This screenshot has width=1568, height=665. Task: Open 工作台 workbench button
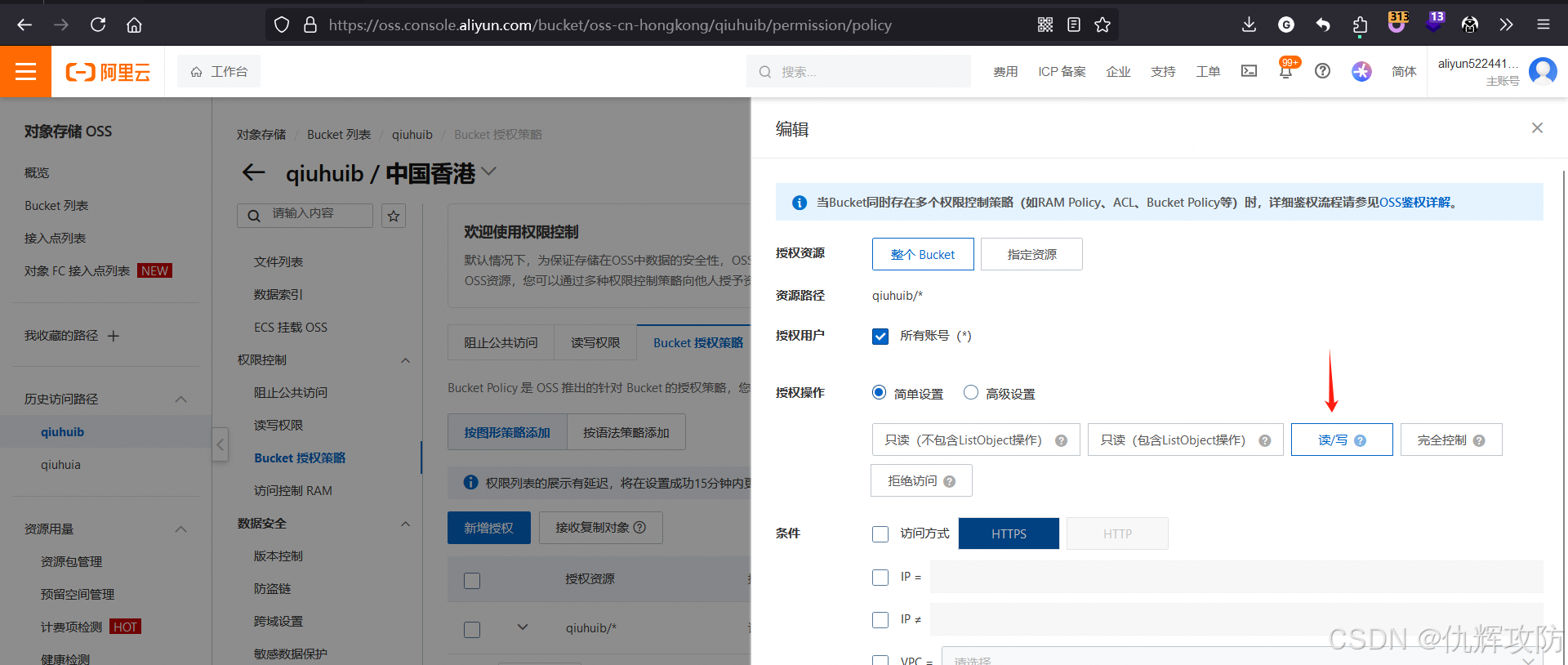click(219, 71)
